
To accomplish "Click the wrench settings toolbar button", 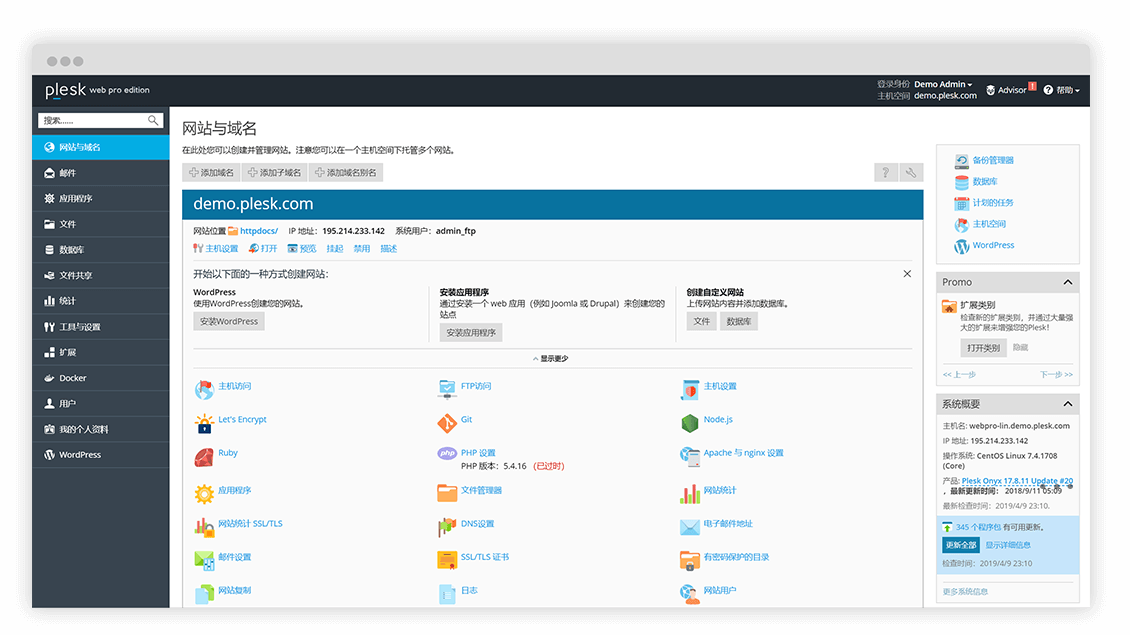I will [x=911, y=172].
